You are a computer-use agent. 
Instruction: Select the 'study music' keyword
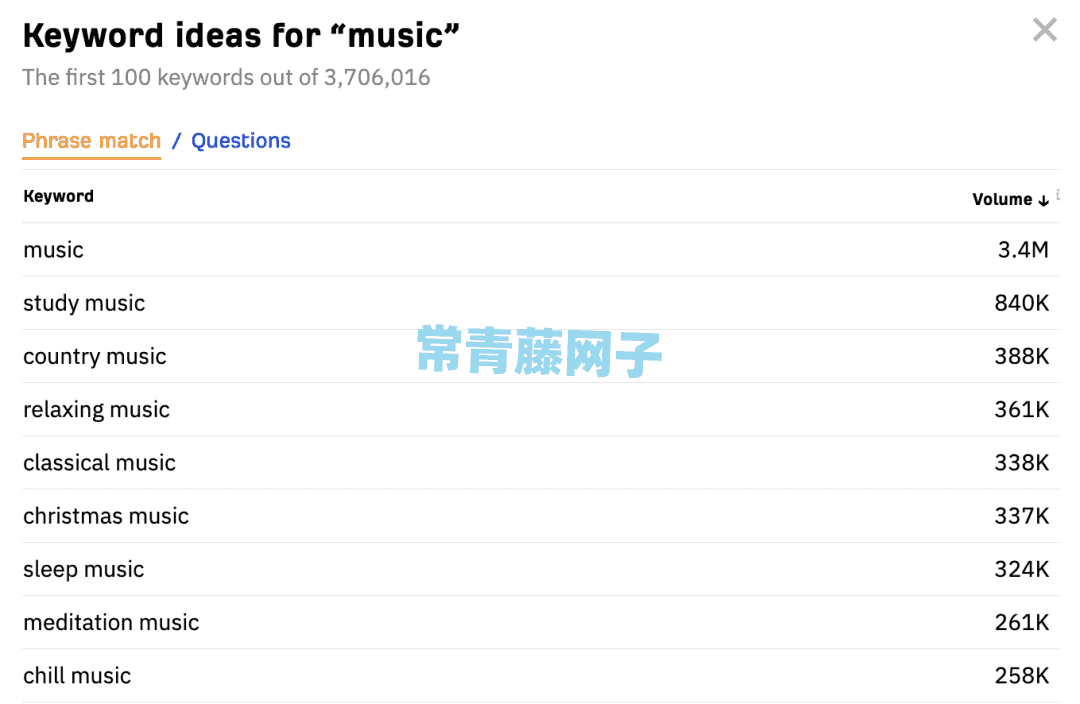pyautogui.click(x=84, y=303)
